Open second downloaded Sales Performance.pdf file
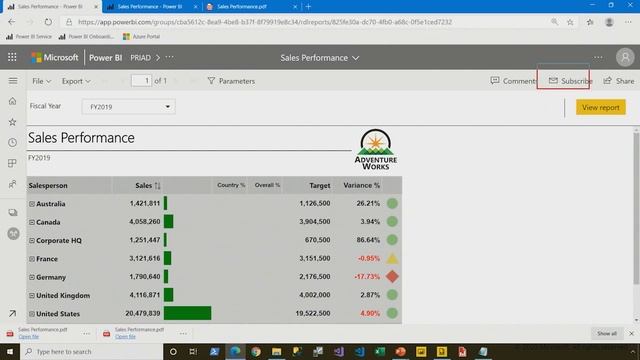 pos(125,337)
